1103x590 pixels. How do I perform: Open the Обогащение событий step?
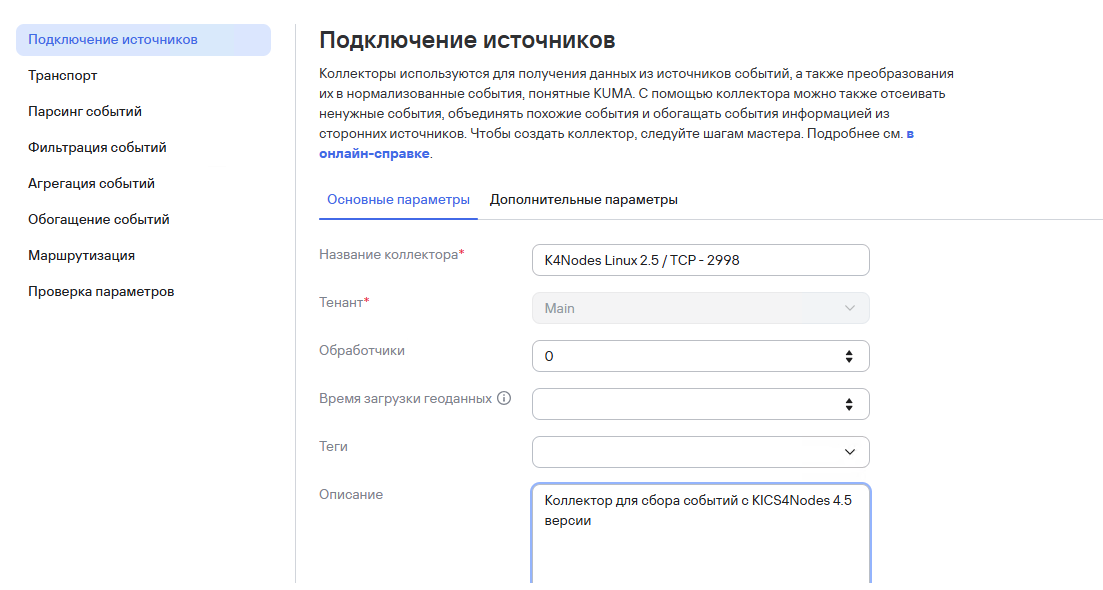[x=98, y=219]
